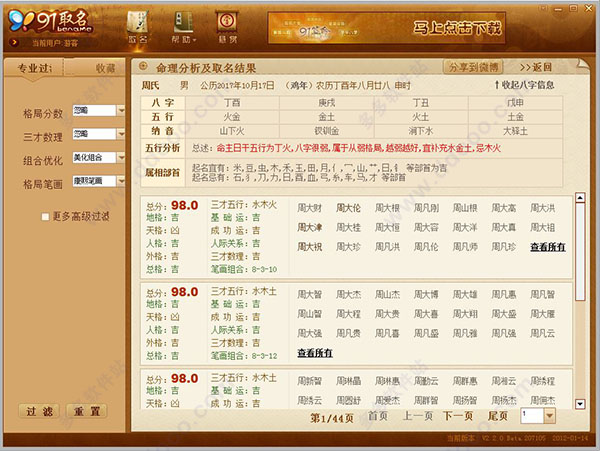Select the name 周大贵
This screenshot has width=600, height=451.
click(x=387, y=314)
